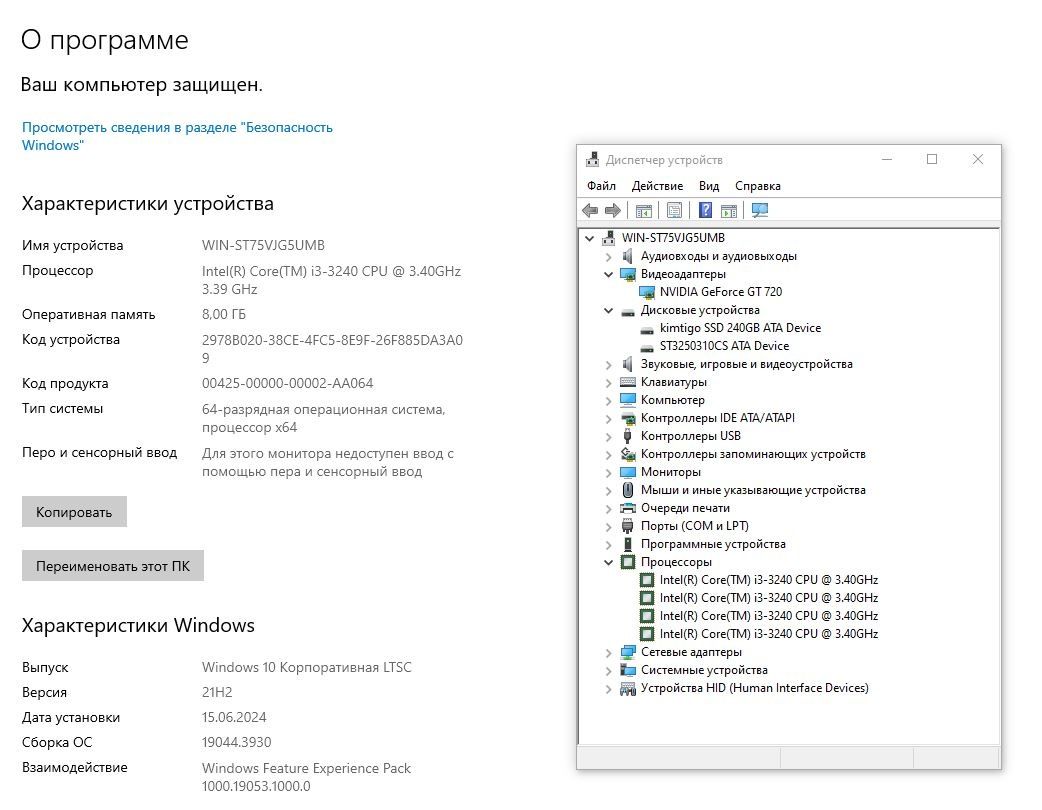Open the Вид menu

pos(709,186)
